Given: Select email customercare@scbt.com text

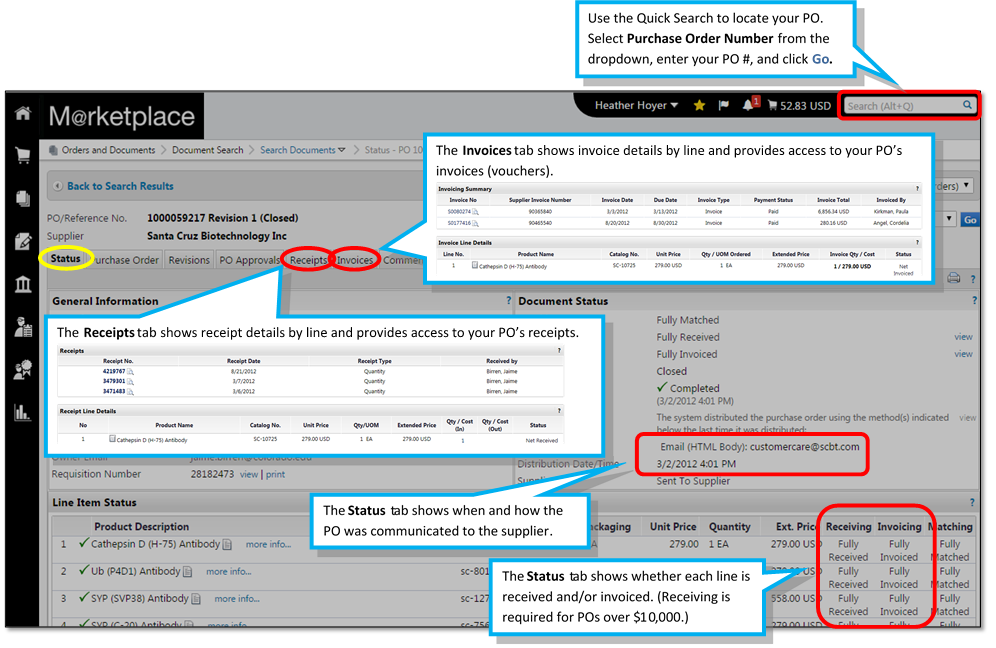Looking at the screenshot, I should pyautogui.click(x=804, y=447).
